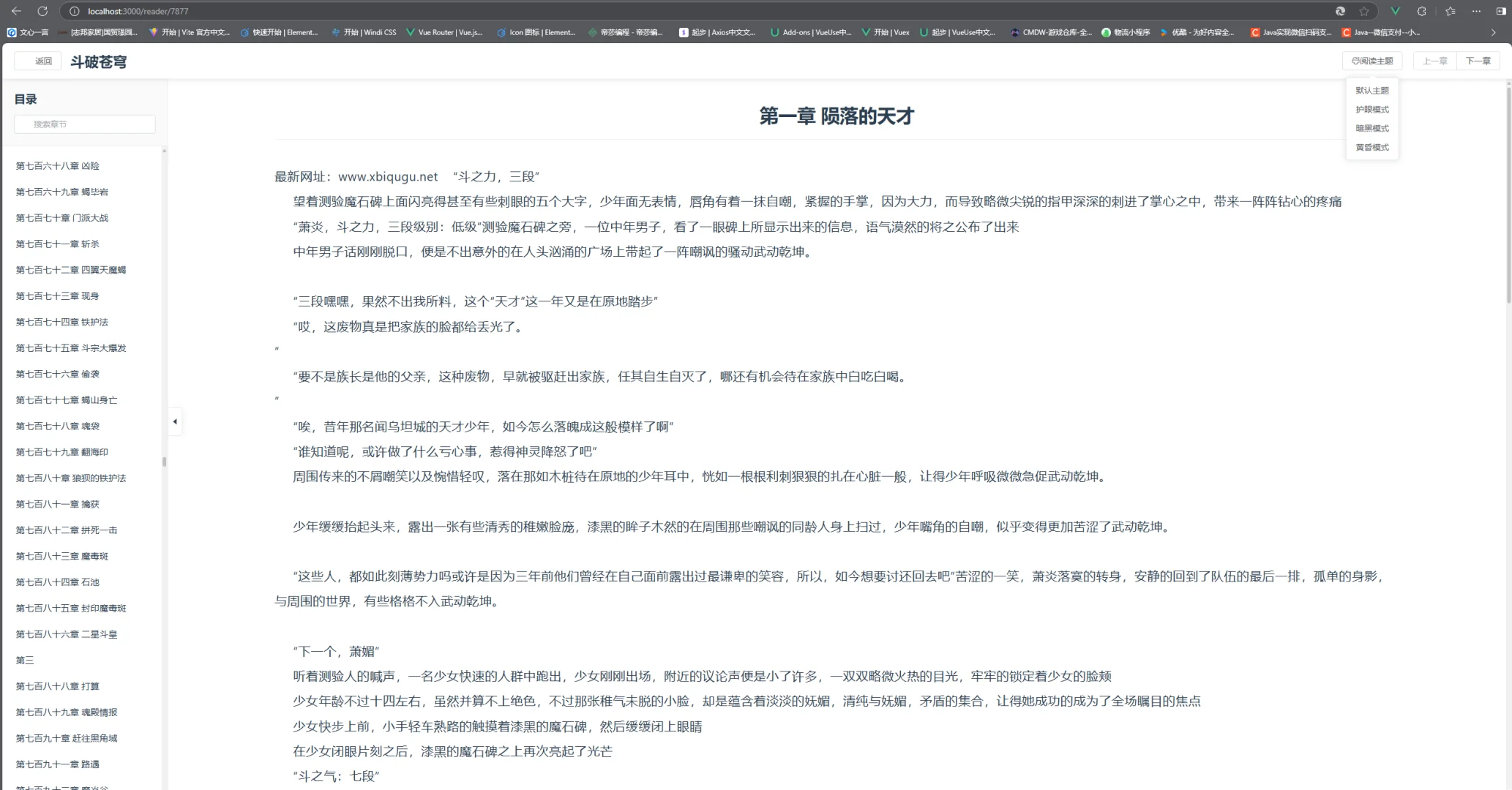Show more bookmarks with the chevron

coord(1493,32)
